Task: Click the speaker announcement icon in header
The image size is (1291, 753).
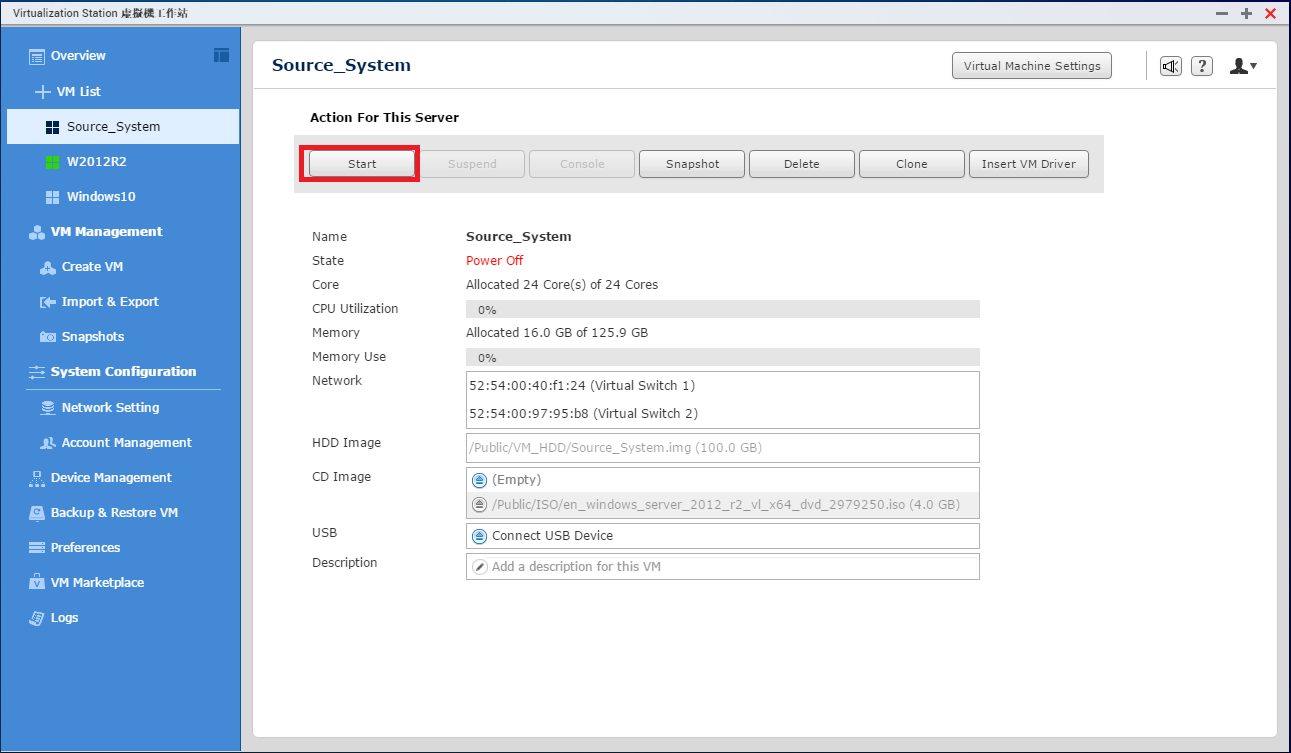Action: coord(1170,66)
